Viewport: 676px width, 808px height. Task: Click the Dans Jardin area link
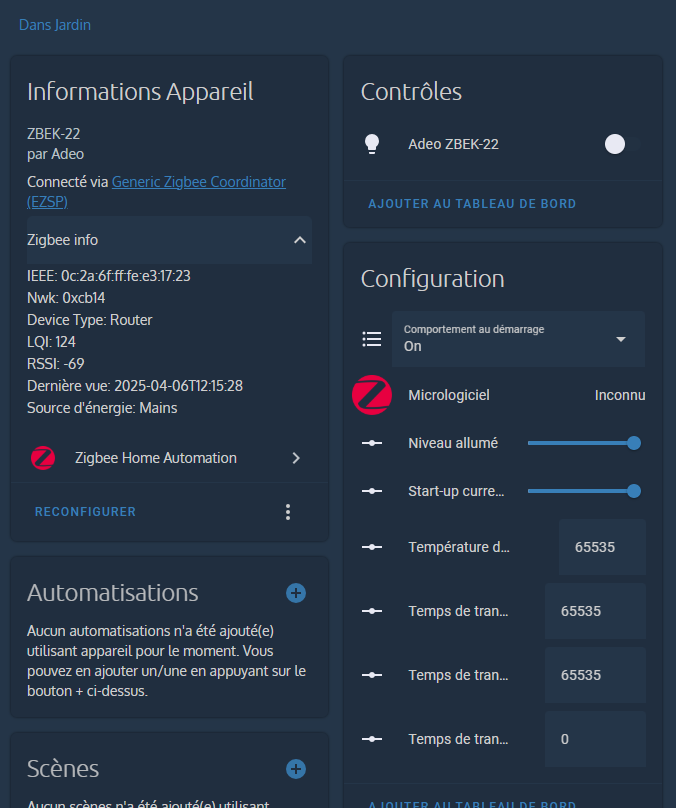click(55, 24)
